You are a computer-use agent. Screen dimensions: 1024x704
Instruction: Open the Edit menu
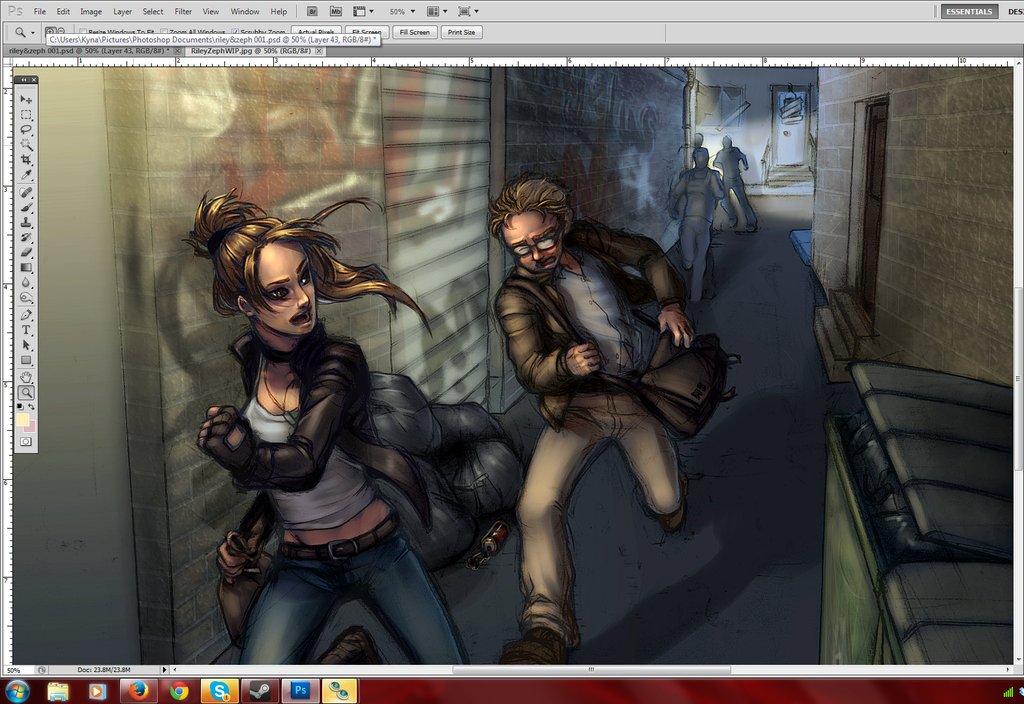pos(63,11)
